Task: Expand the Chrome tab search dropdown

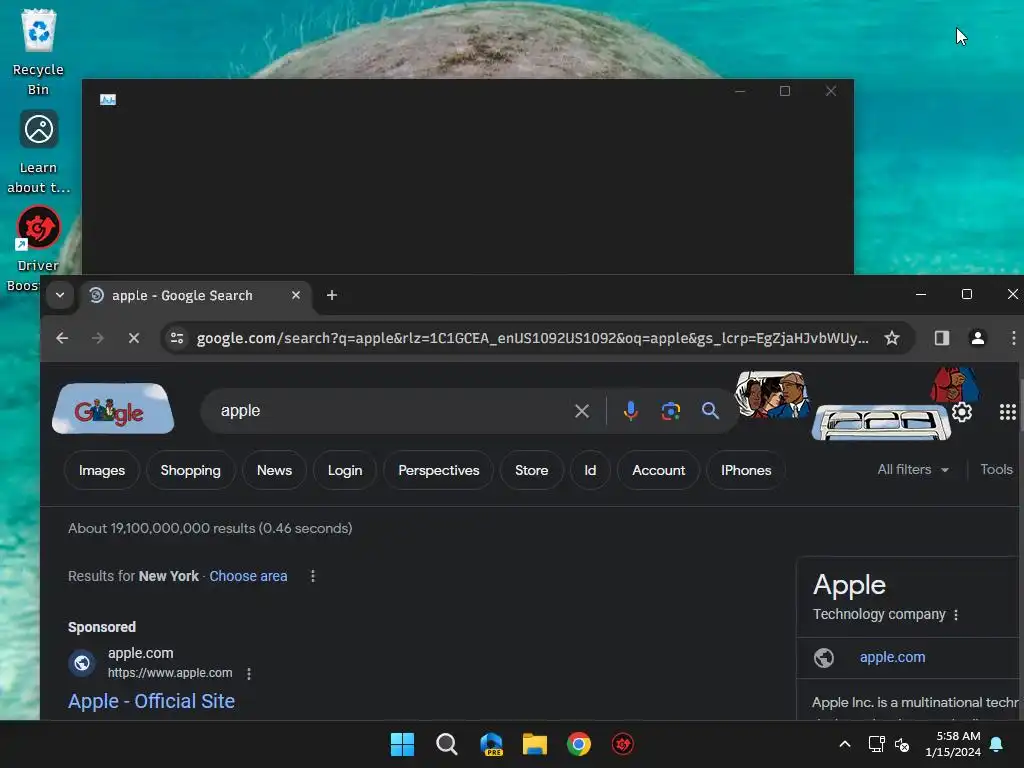Action: 60,295
